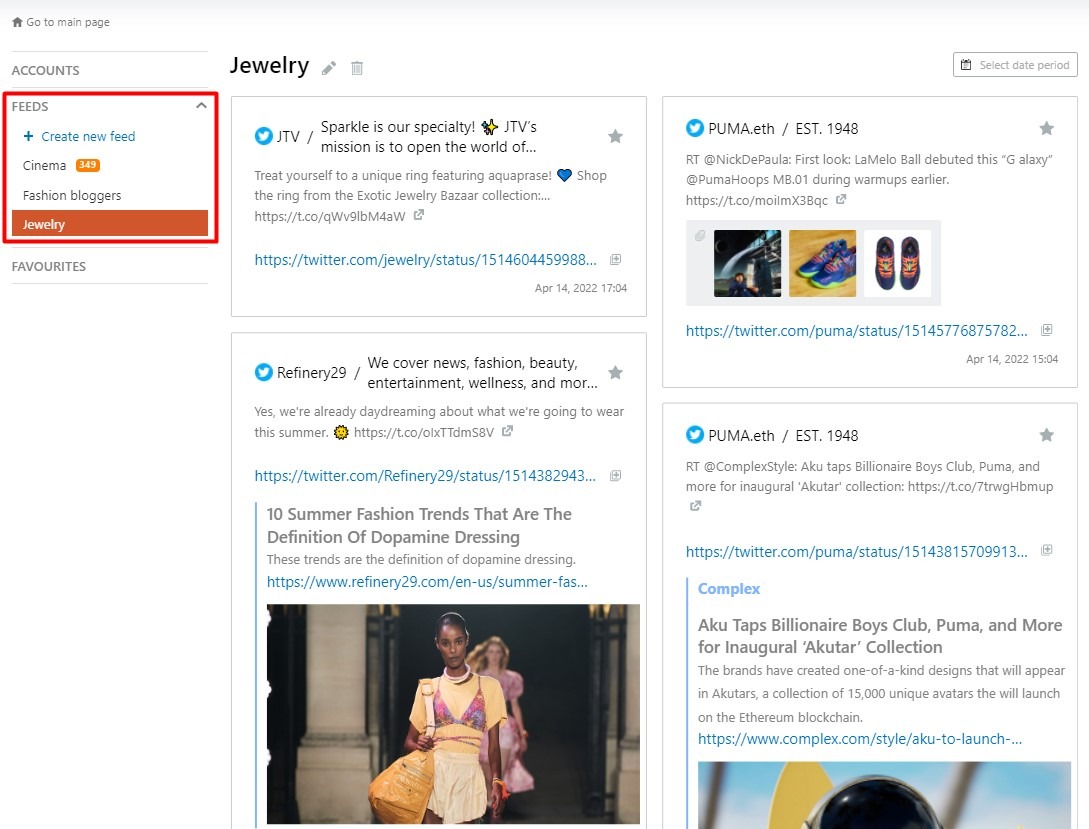Click PUMA.eth name on Akutar post
1089x829 pixels.
(x=741, y=435)
